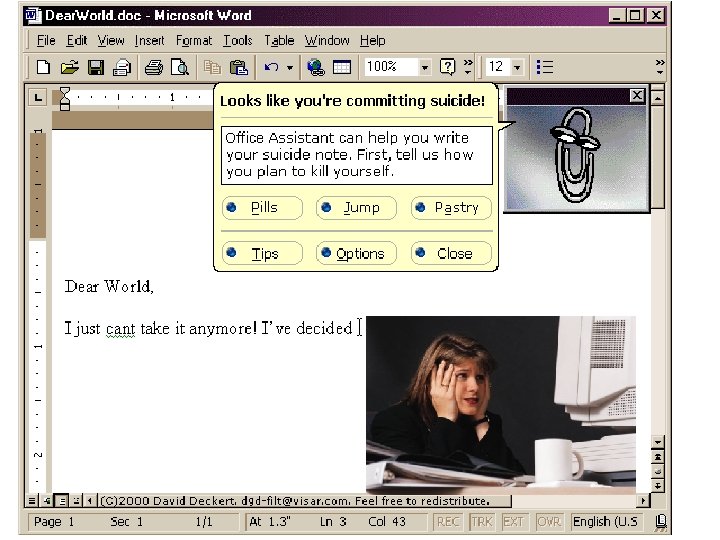Viewport: 720px width, 540px height.
Task: Expand Standard toolbar More Buttons chevron after Help
Action: click(x=468, y=67)
